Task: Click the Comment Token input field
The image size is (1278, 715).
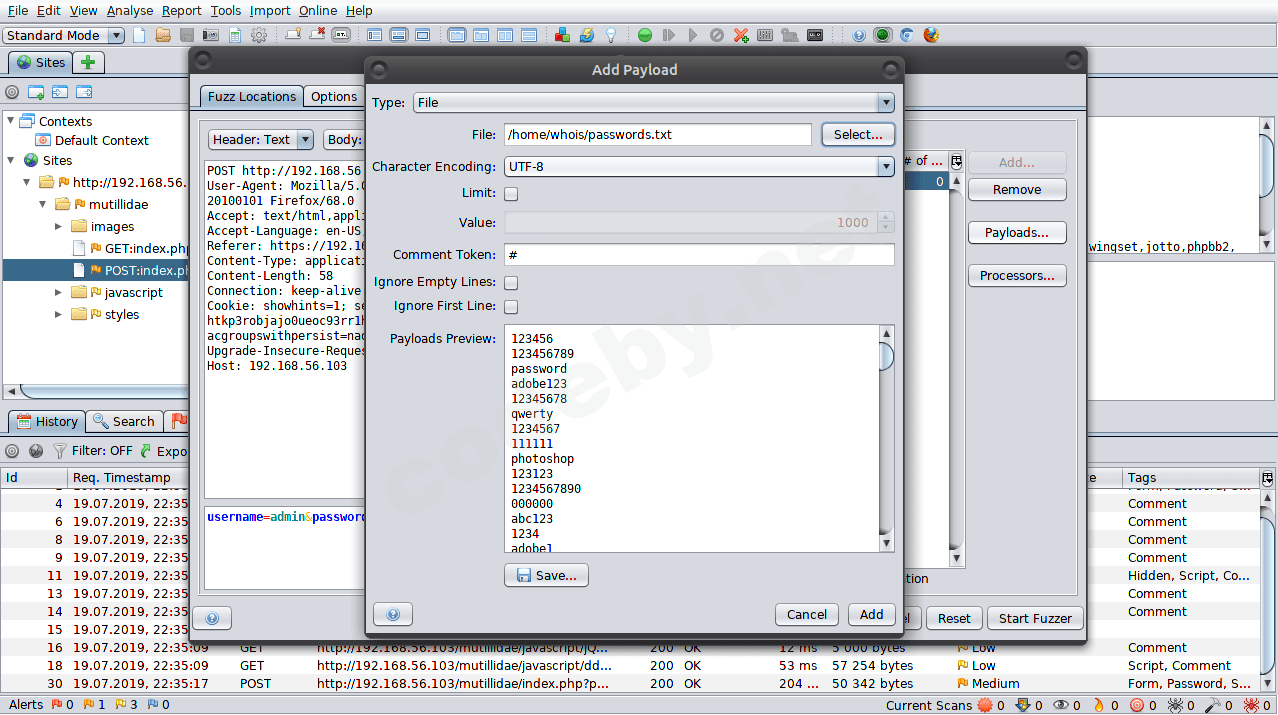Action: 698,255
